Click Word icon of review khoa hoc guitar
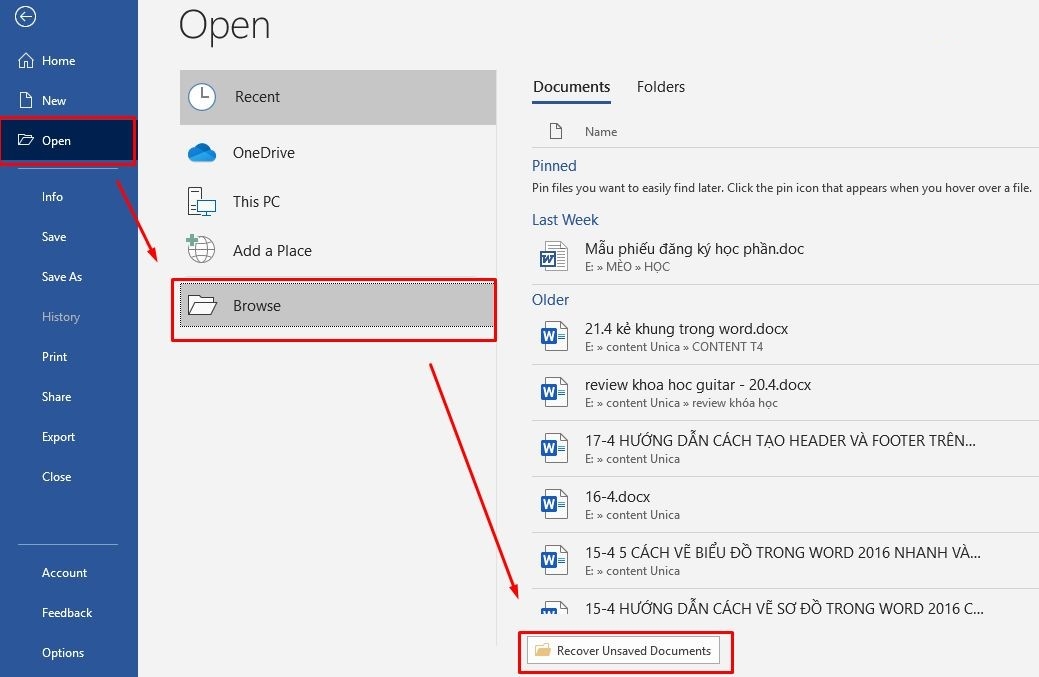 tap(554, 392)
